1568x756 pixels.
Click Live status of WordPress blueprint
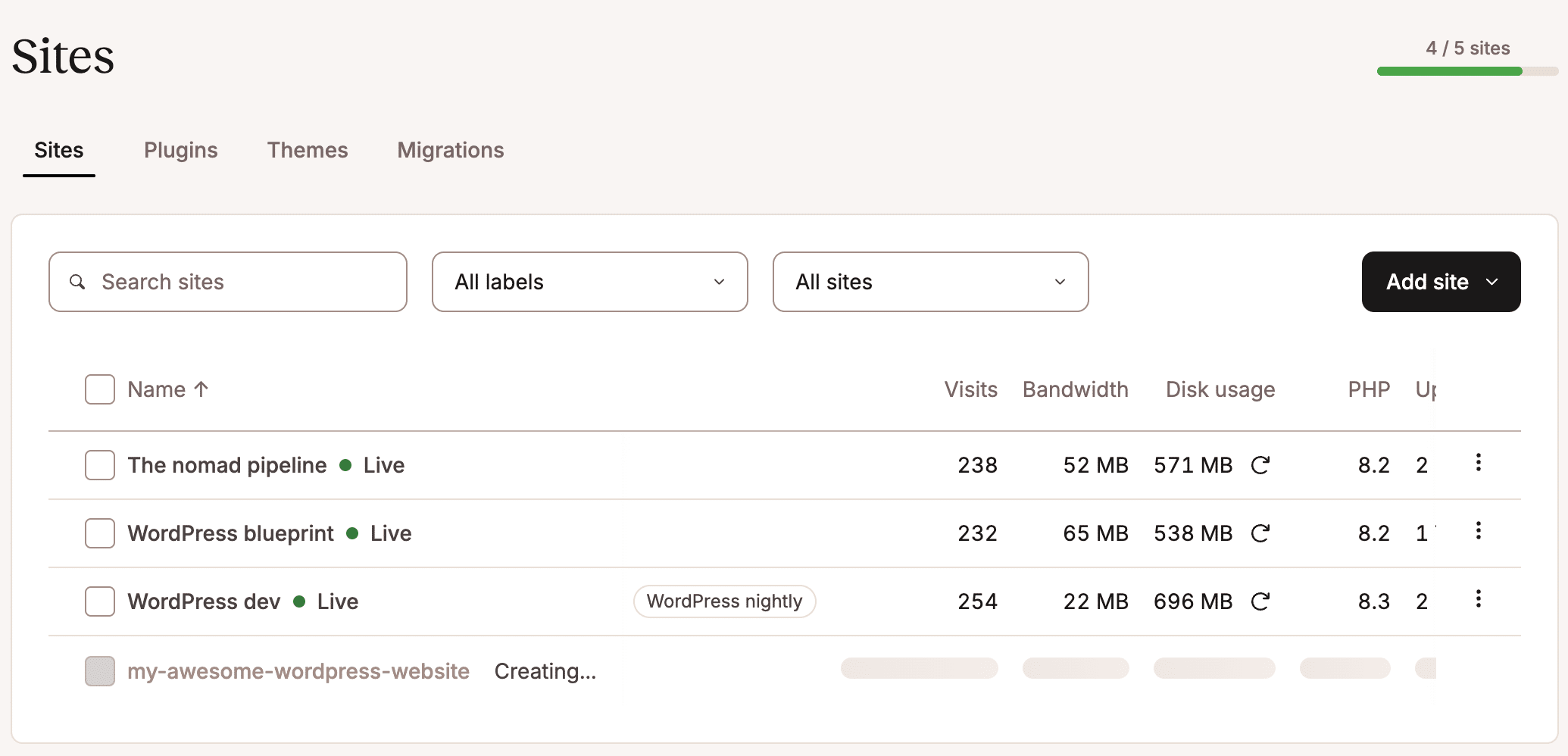pos(391,533)
